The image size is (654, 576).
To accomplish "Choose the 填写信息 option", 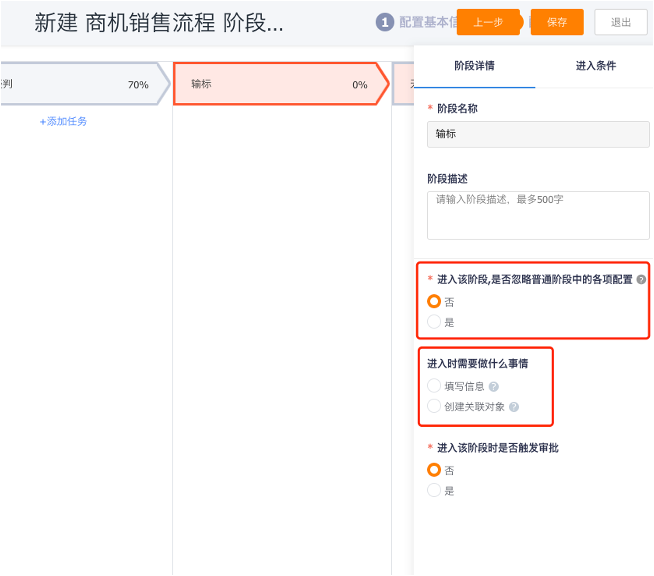I will [434, 386].
